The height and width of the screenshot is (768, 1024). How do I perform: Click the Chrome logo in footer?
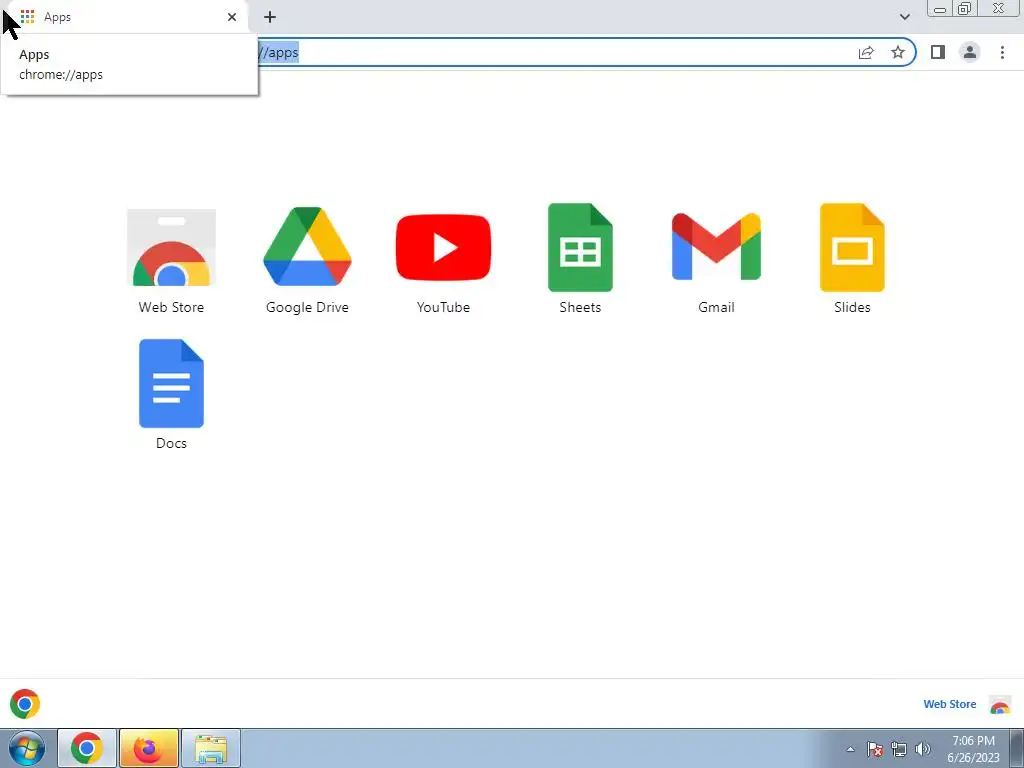coord(25,704)
